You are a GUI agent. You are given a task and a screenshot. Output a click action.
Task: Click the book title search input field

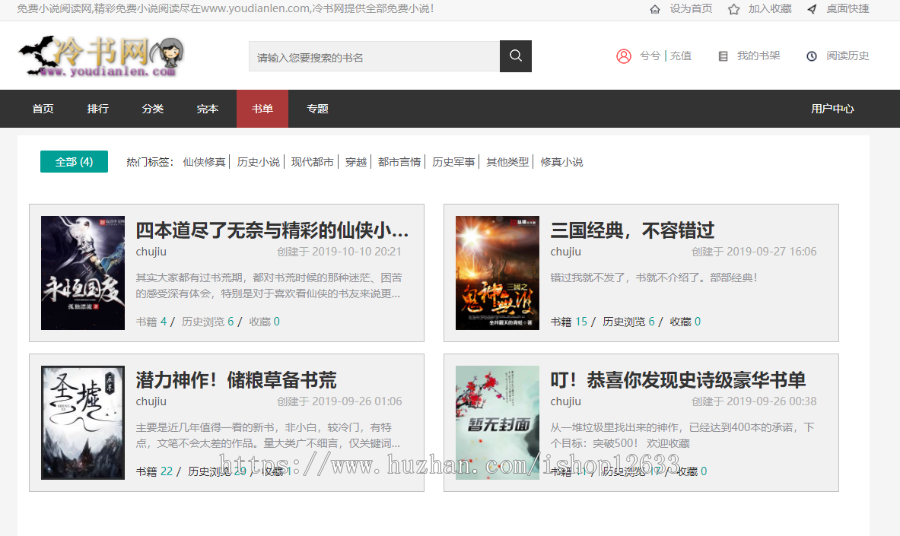374,56
